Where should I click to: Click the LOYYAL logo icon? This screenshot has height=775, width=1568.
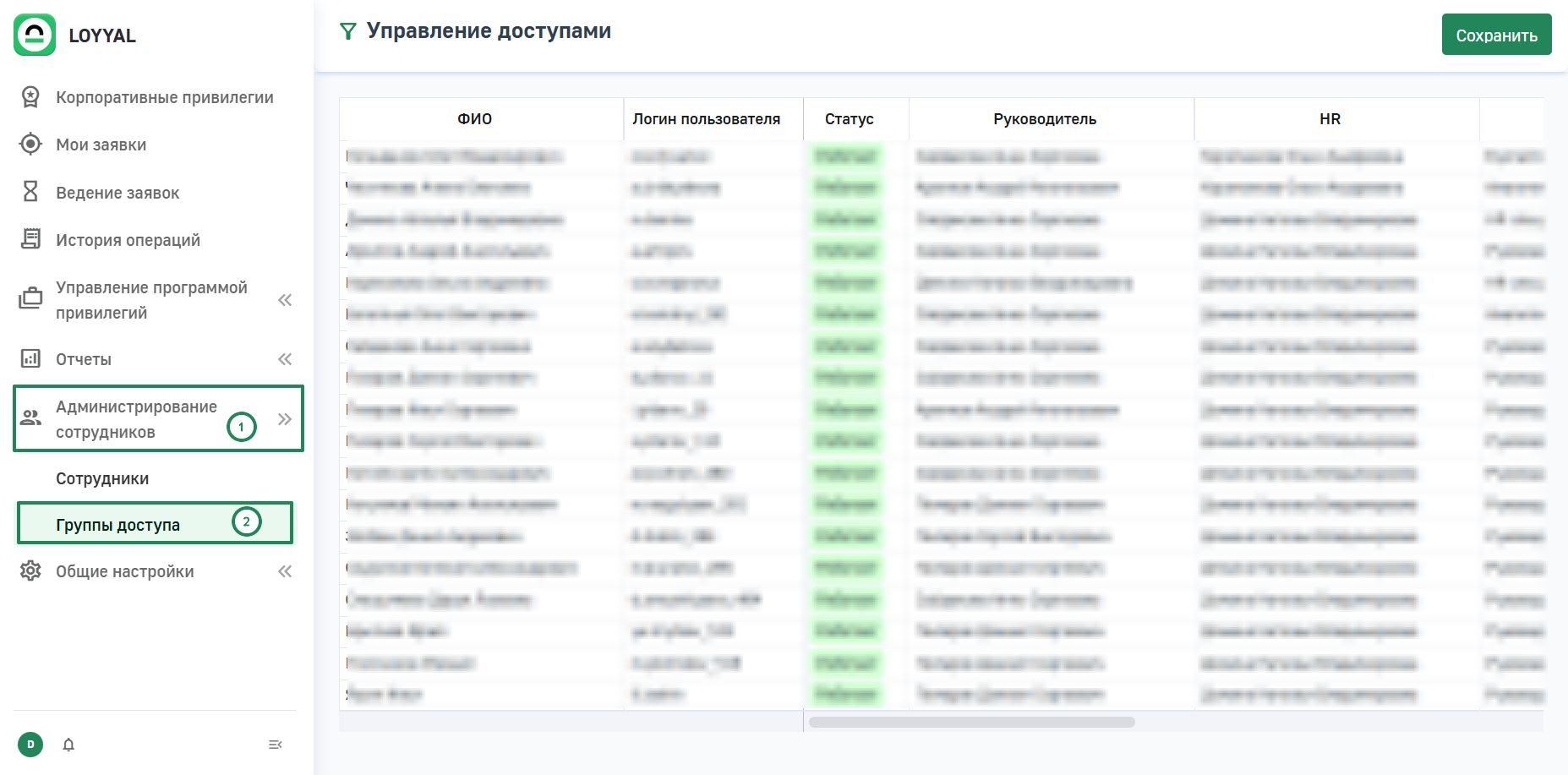click(35, 35)
